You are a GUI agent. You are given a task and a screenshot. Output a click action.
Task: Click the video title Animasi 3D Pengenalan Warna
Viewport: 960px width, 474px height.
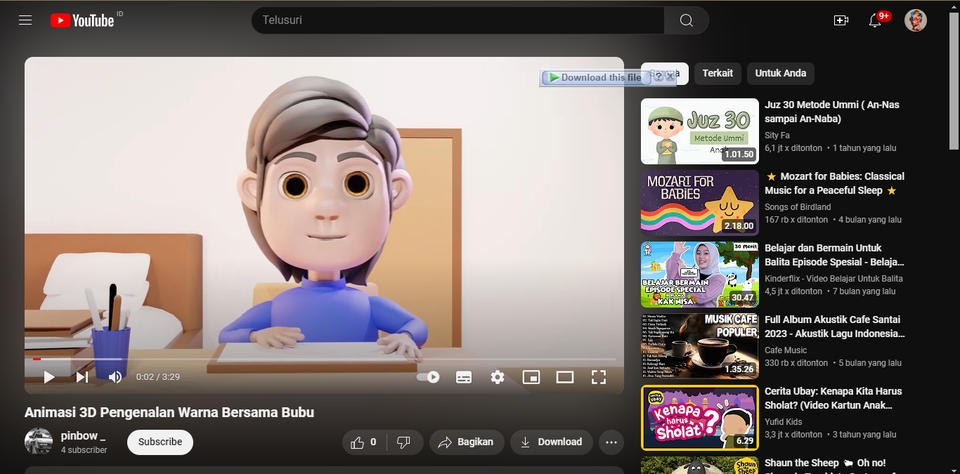pos(169,413)
